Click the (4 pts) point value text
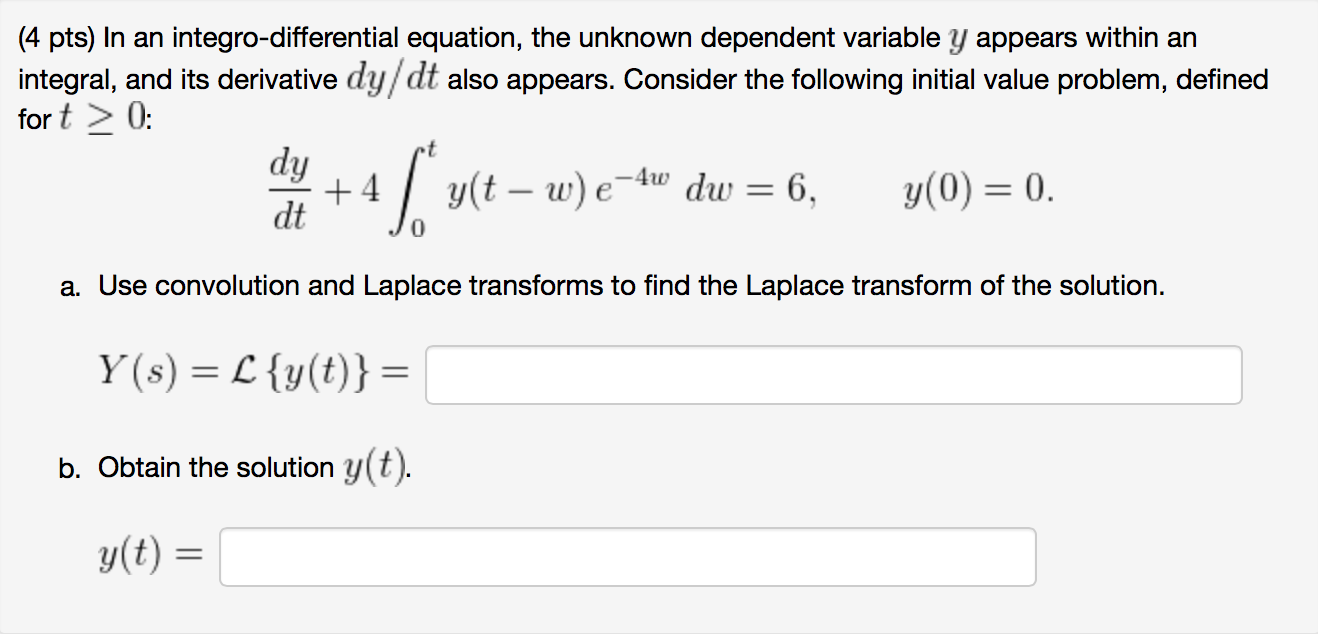Screen dimensions: 1318x634 [x=57, y=38]
